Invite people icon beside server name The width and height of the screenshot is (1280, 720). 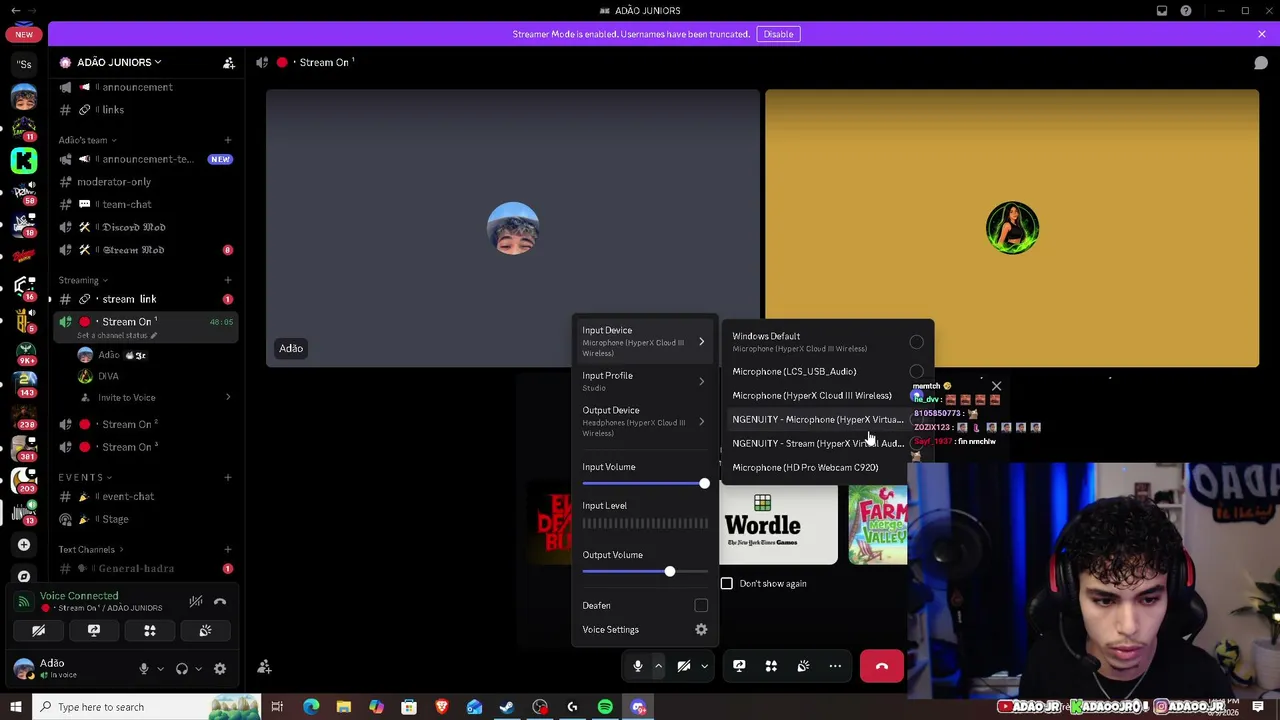coord(229,63)
